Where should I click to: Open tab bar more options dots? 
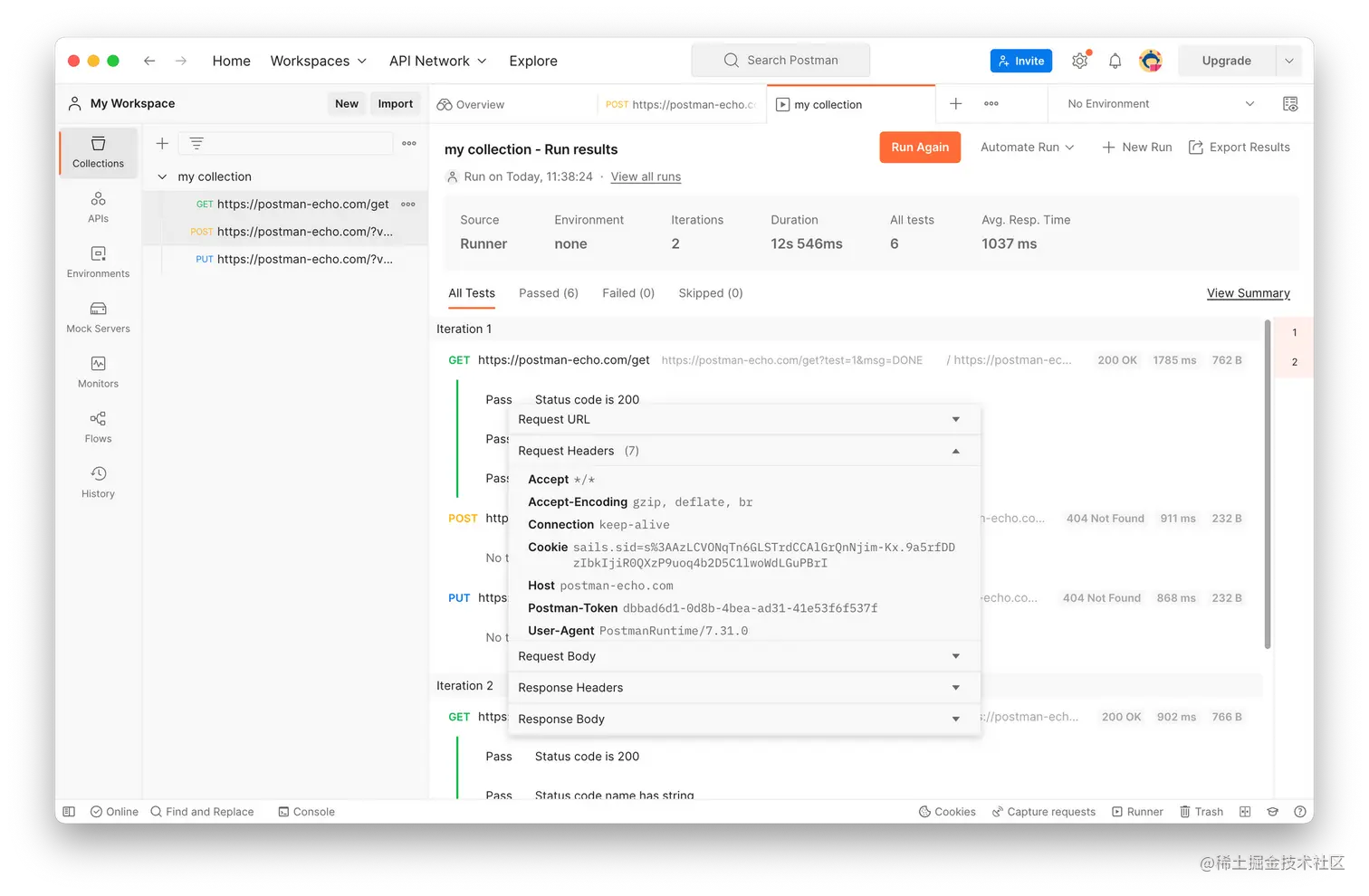click(x=991, y=104)
